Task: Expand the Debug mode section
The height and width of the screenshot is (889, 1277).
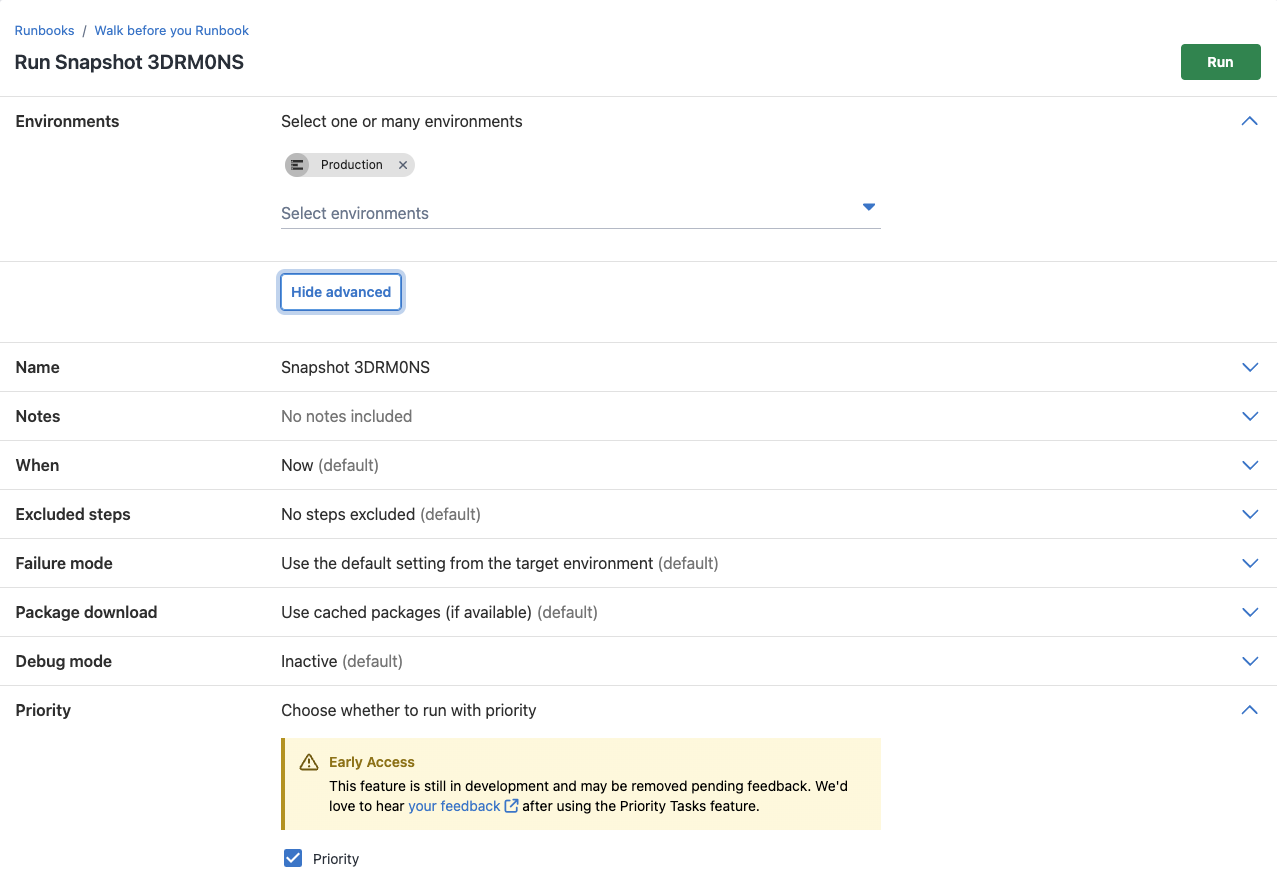Action: tap(1249, 661)
